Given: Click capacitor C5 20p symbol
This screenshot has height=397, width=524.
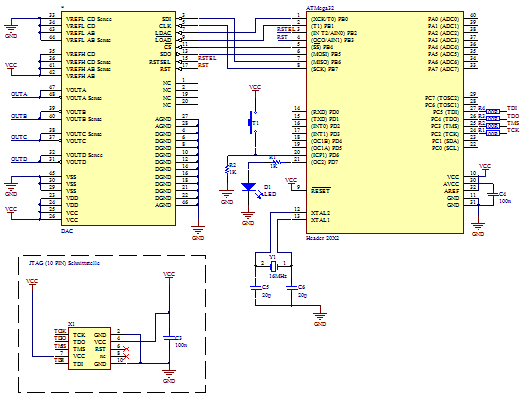Looking at the screenshot, I should pos(256,287).
